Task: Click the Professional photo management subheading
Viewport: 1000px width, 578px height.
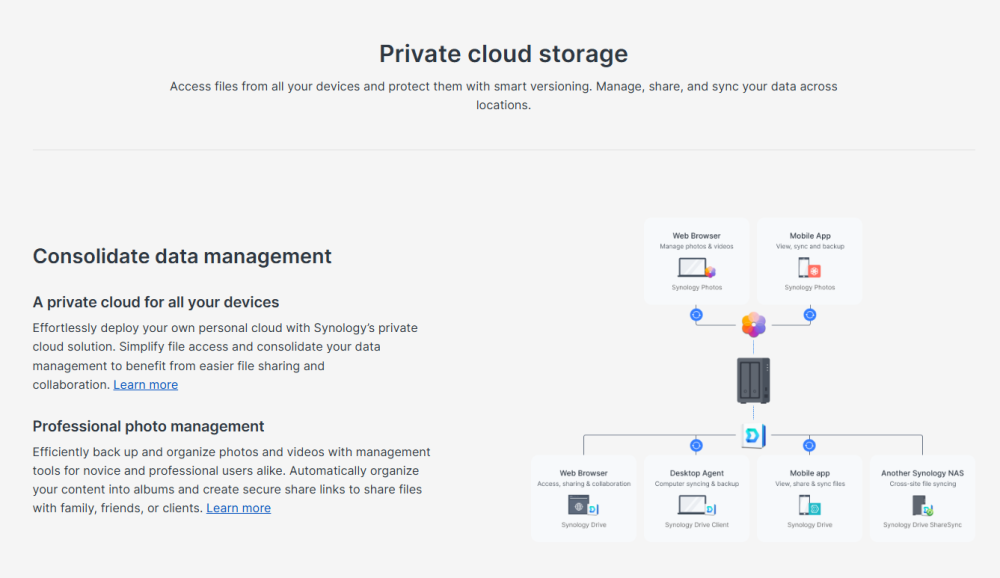Action: 148,426
